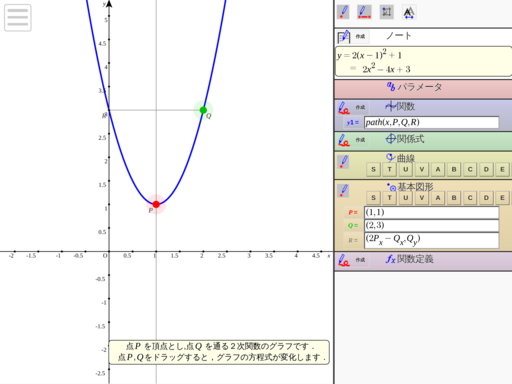Collapse the 基本図形 section header
Image resolution: width=512 pixels, height=384 pixels.
pyautogui.click(x=410, y=187)
